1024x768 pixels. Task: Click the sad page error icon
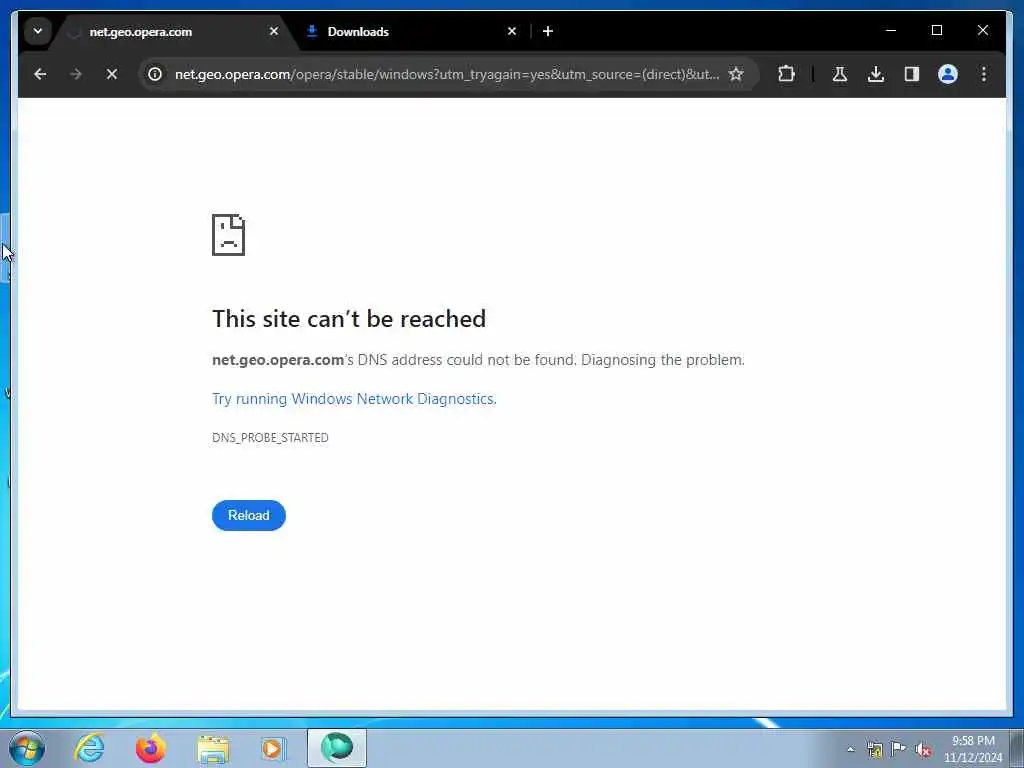pyautogui.click(x=229, y=235)
